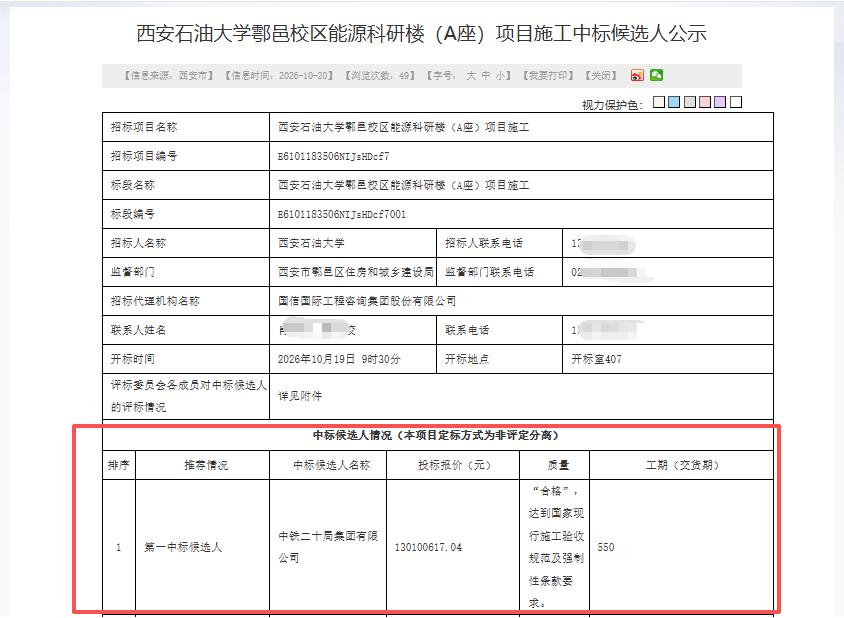
Task: Click the 详见附件 cell
Action: click(521, 396)
